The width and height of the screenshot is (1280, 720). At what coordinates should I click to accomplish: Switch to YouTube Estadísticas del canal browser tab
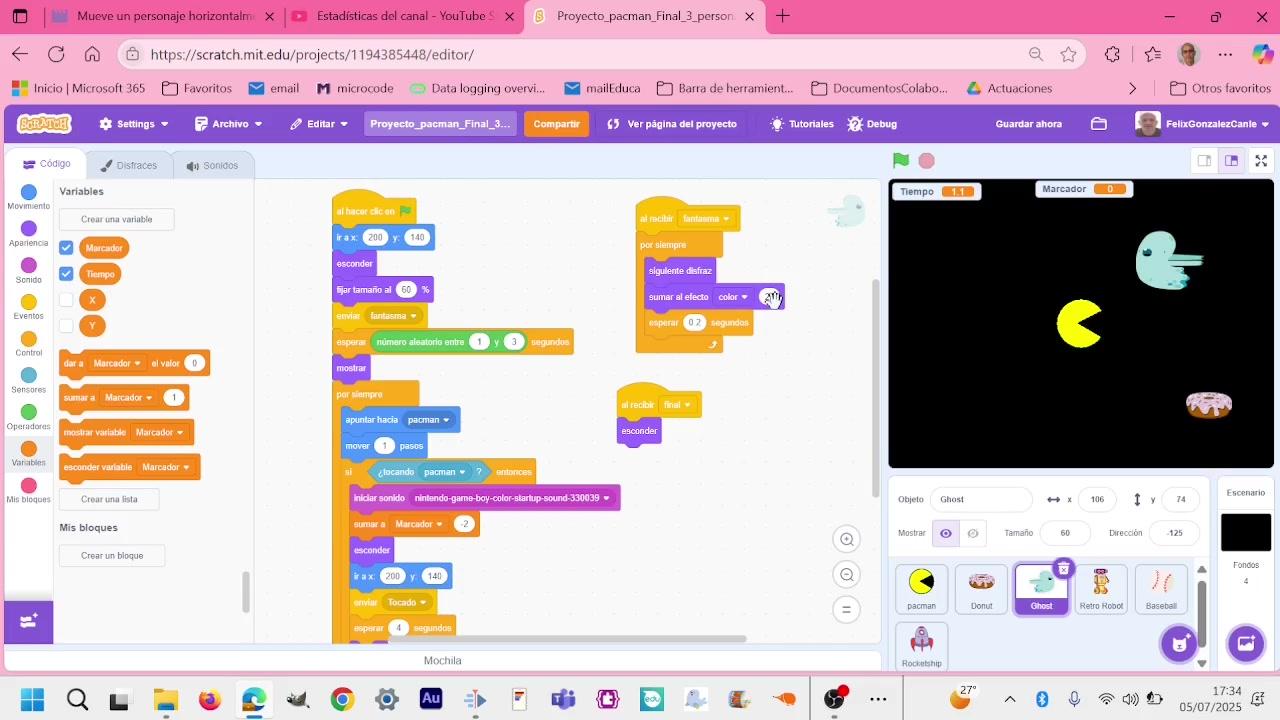pyautogui.click(x=404, y=16)
